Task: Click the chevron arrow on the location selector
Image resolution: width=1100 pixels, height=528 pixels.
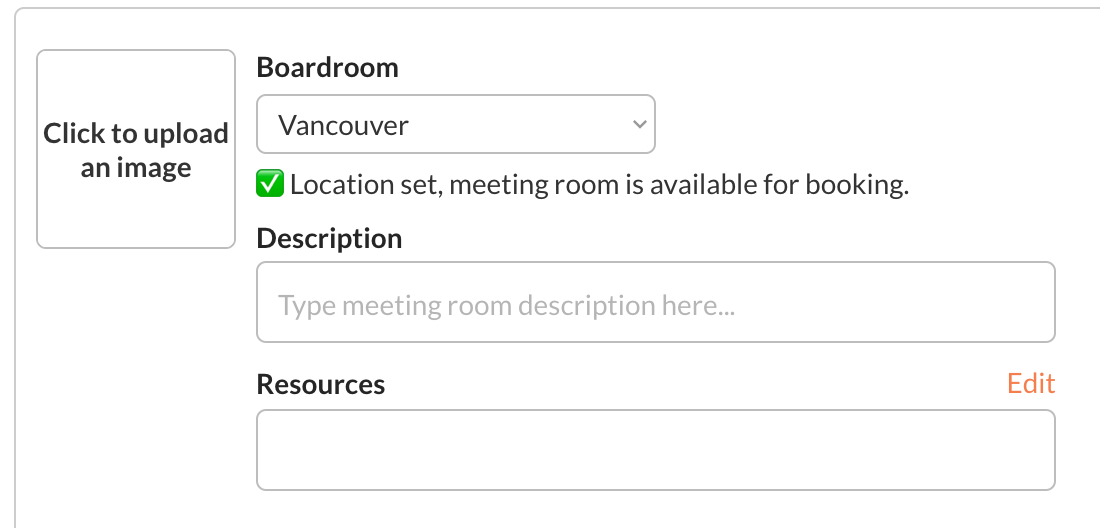Action: [x=639, y=125]
